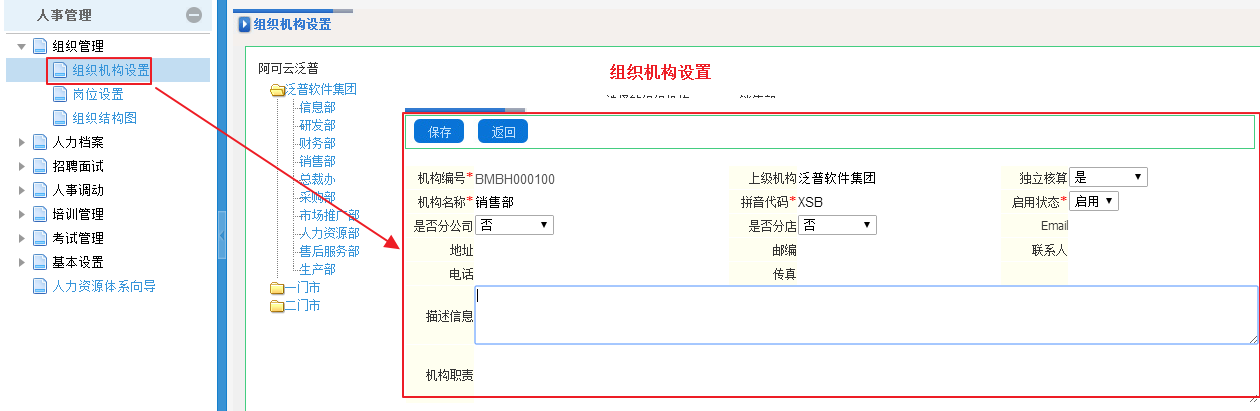Expand the 培训管理 tree node

[22, 214]
